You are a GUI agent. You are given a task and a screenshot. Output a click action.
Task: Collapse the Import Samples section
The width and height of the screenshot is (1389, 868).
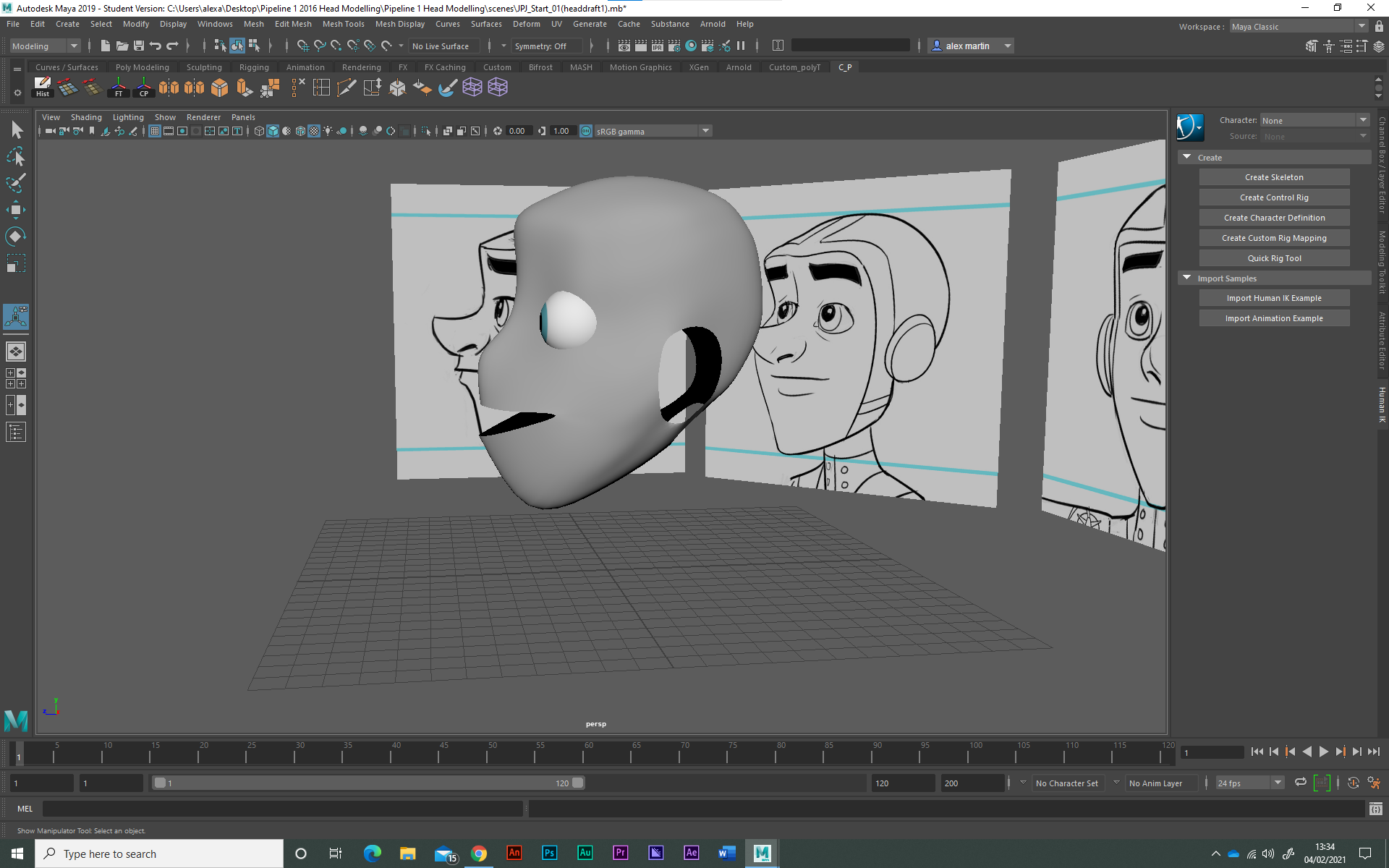tap(1186, 278)
